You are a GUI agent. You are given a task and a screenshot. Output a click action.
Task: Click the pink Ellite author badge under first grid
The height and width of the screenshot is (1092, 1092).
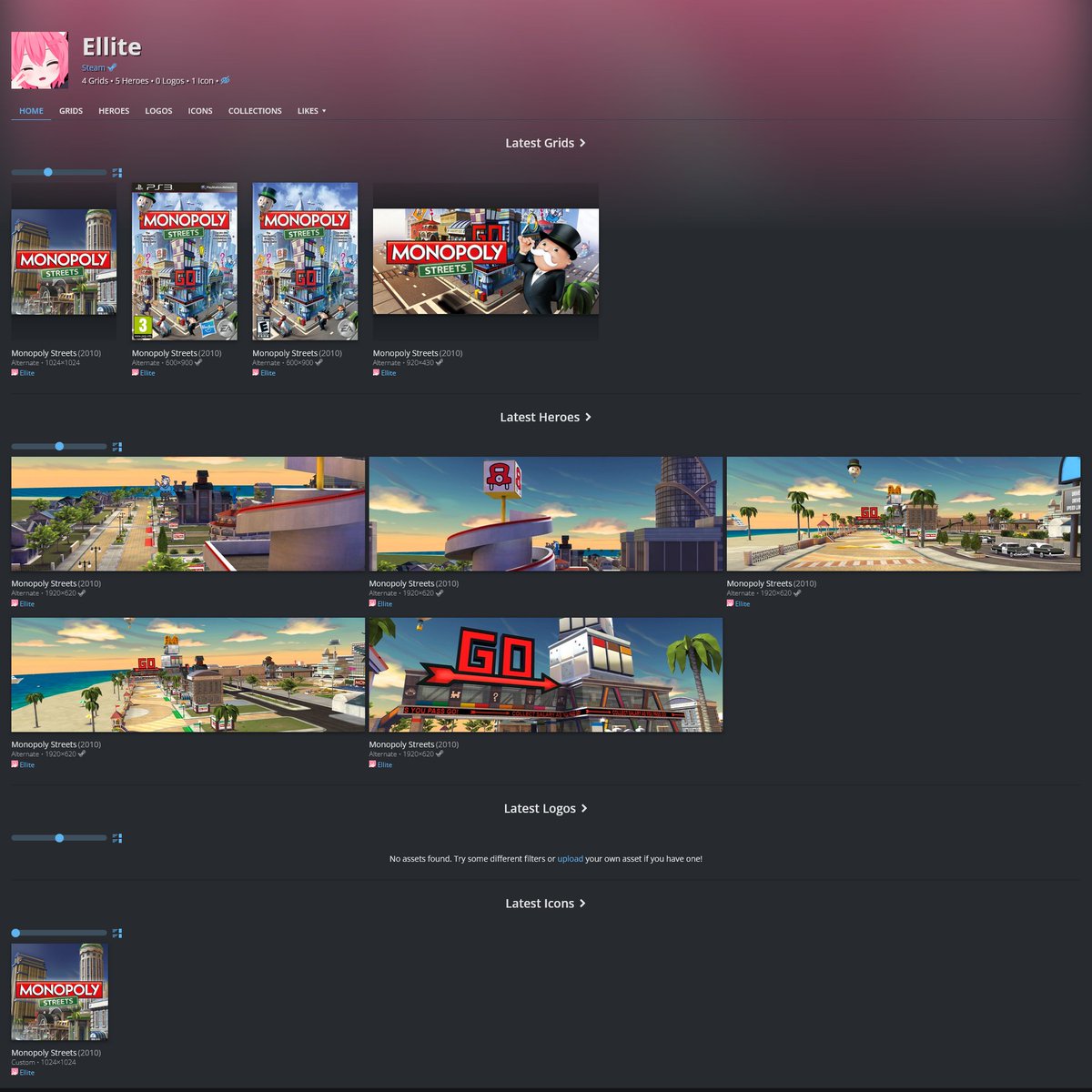click(23, 373)
